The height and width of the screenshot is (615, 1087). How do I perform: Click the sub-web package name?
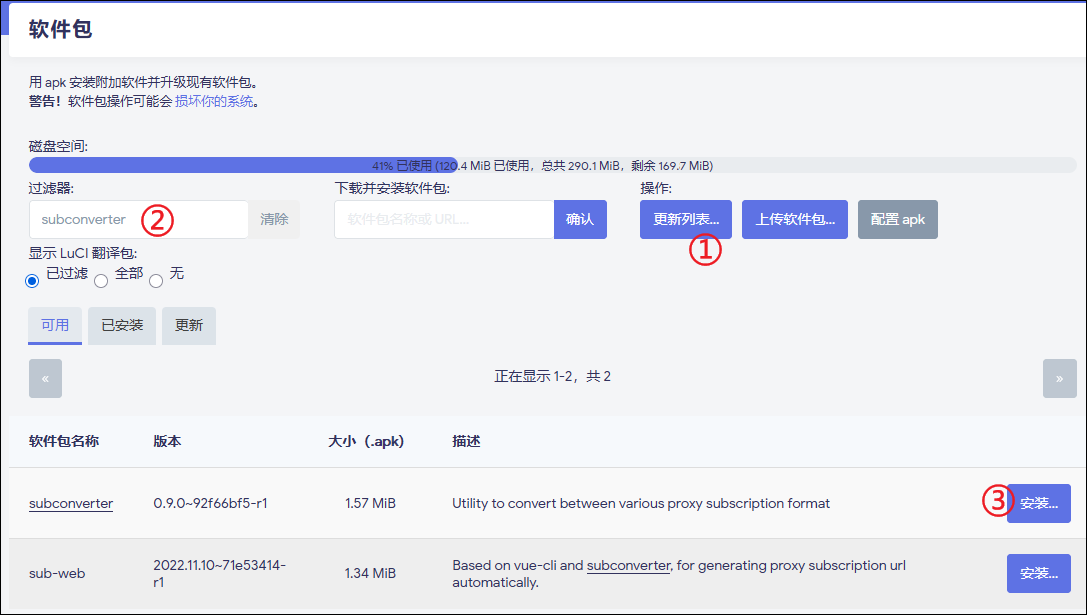click(x=57, y=573)
